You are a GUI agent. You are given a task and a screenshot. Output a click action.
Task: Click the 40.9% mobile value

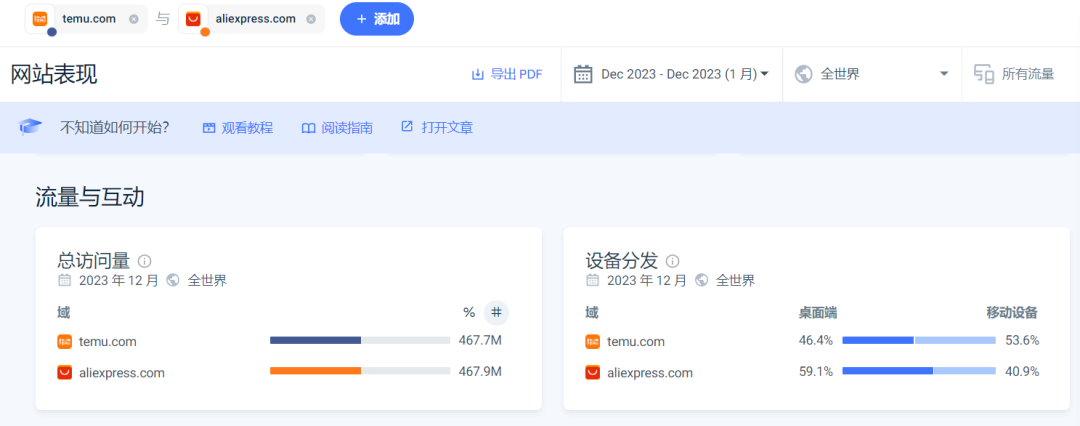(x=1022, y=372)
